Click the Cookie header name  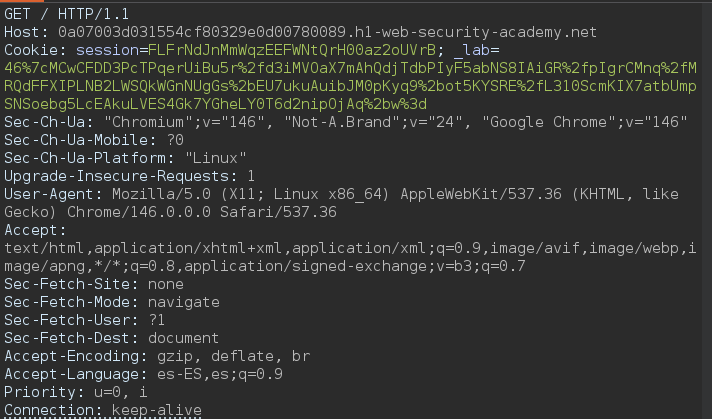(x=30, y=48)
